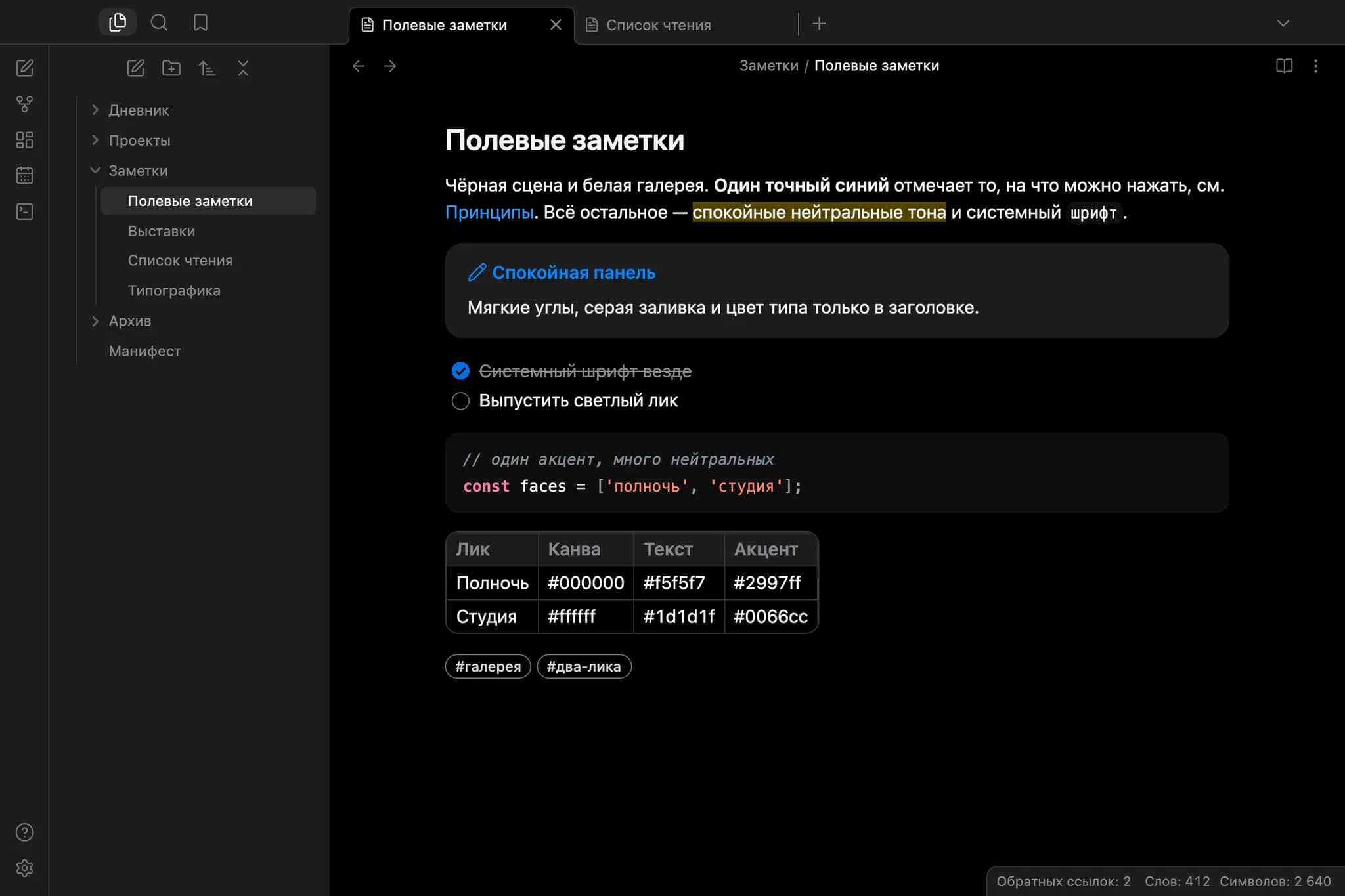Expand the Архив folder
Screen dimensions: 1345x896
[130, 321]
